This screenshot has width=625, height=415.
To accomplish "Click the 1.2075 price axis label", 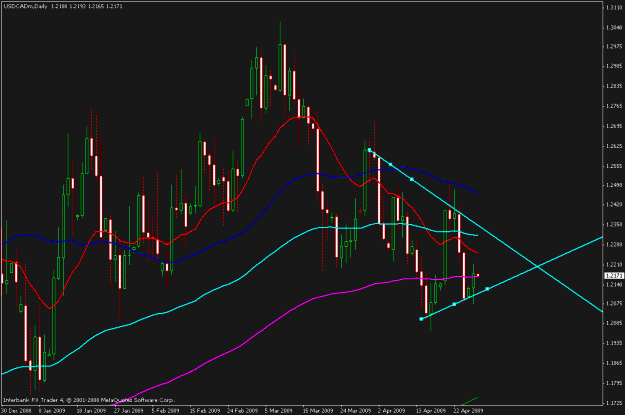I will (614, 303).
